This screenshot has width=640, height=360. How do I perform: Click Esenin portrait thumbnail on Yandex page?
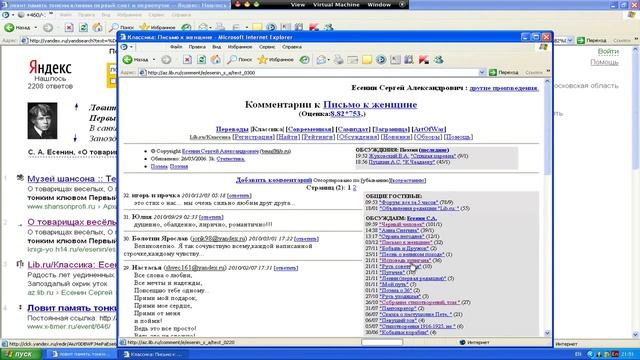42,121
